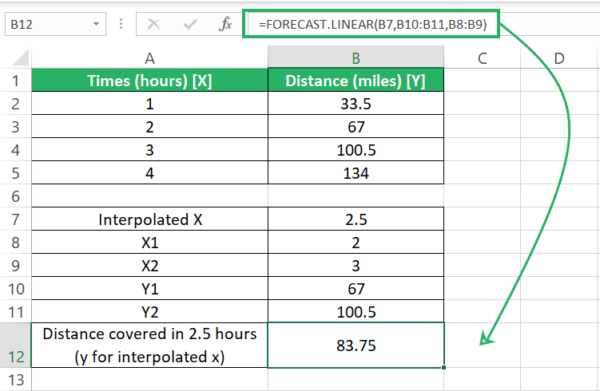Select row 8 header

pyautogui.click(x=15, y=243)
